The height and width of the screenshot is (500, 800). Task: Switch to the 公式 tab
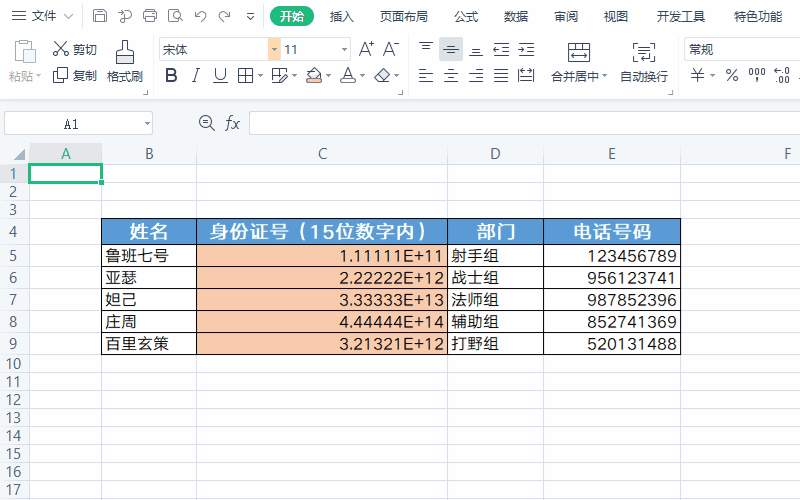[x=466, y=16]
